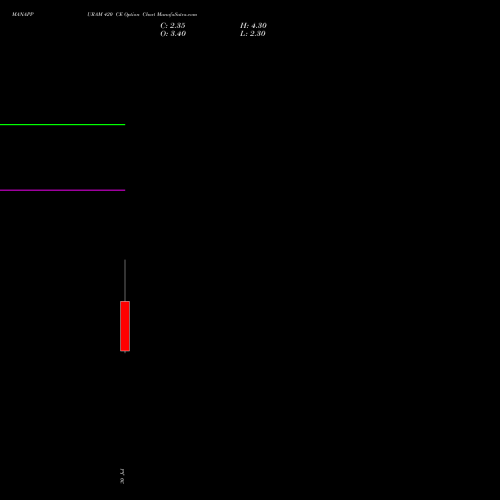Select the high value H: 4.30
Screen dimensions: 500x500
tap(253, 26)
